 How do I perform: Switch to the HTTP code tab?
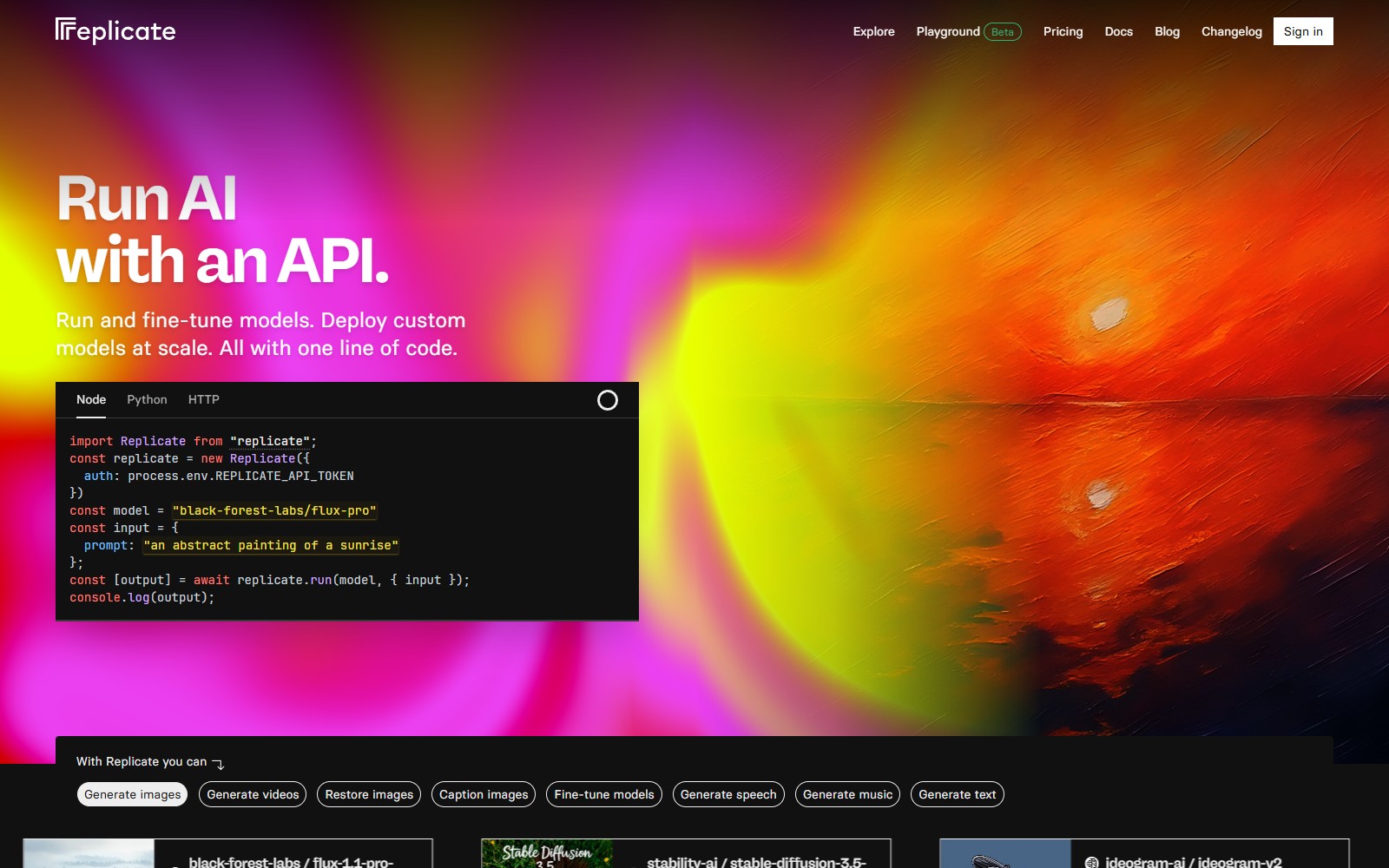tap(204, 399)
